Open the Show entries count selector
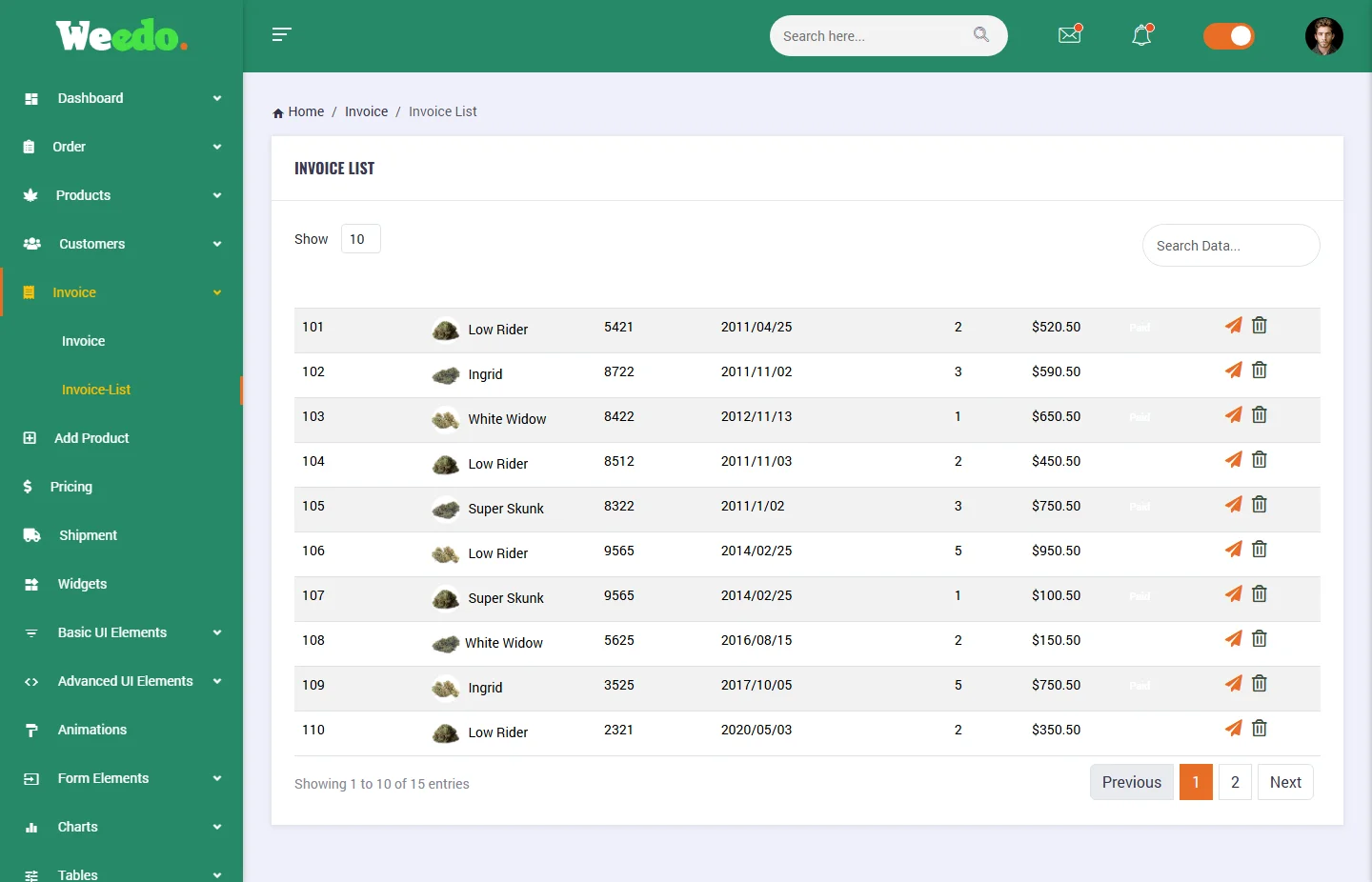 [360, 238]
